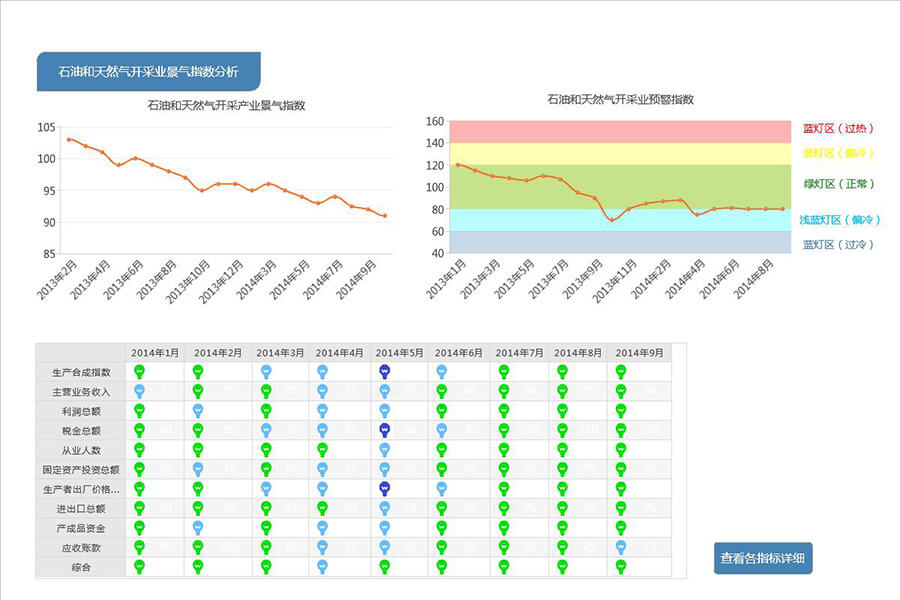Toggle the 绿灯区（正常）legend entry
This screenshot has height=600, width=900.
point(838,184)
